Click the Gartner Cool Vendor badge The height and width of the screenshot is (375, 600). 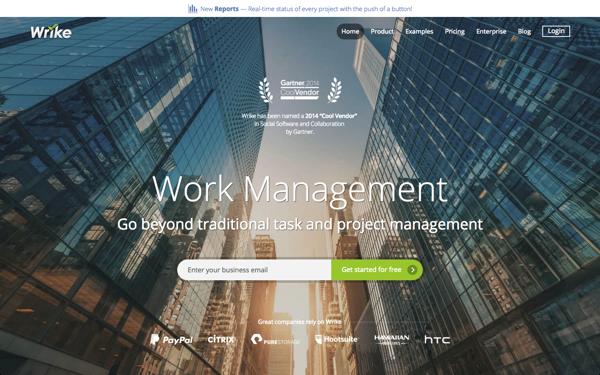[x=300, y=90]
